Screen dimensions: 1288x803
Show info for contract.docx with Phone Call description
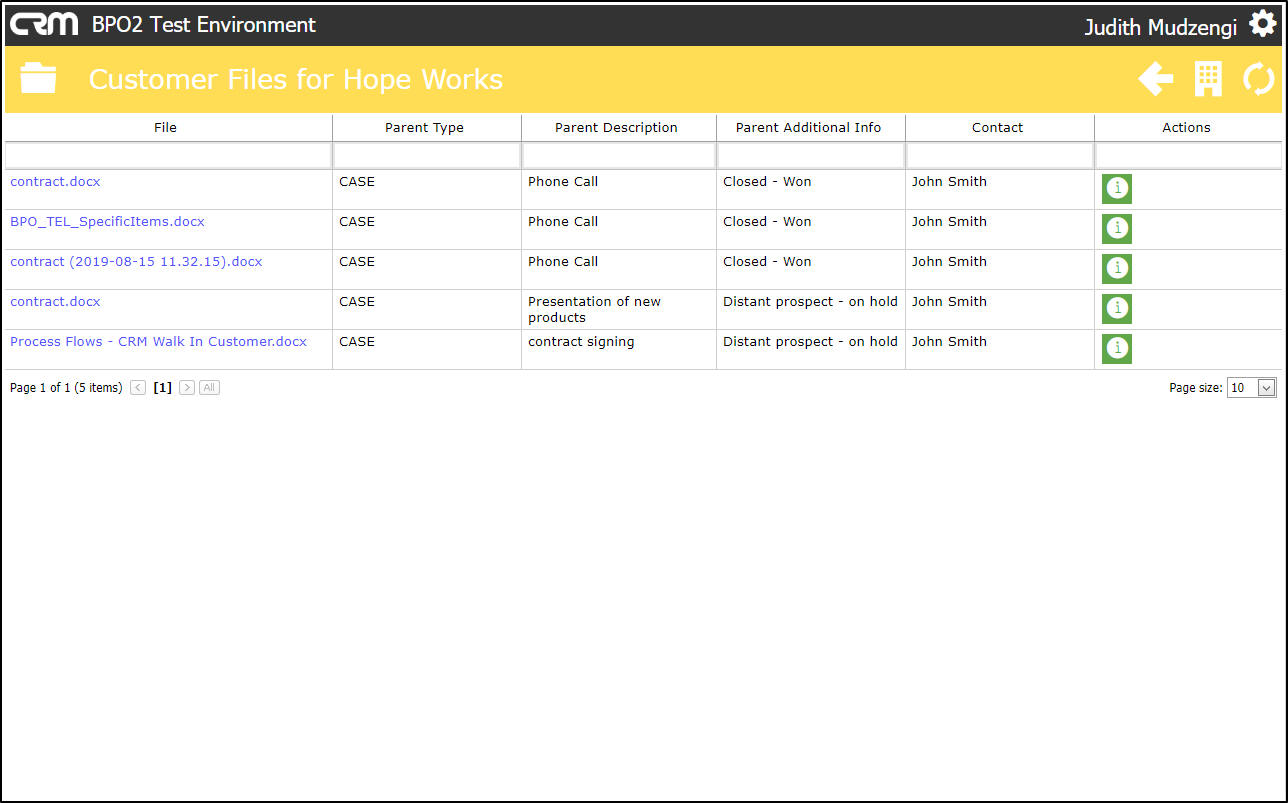pos(1117,189)
